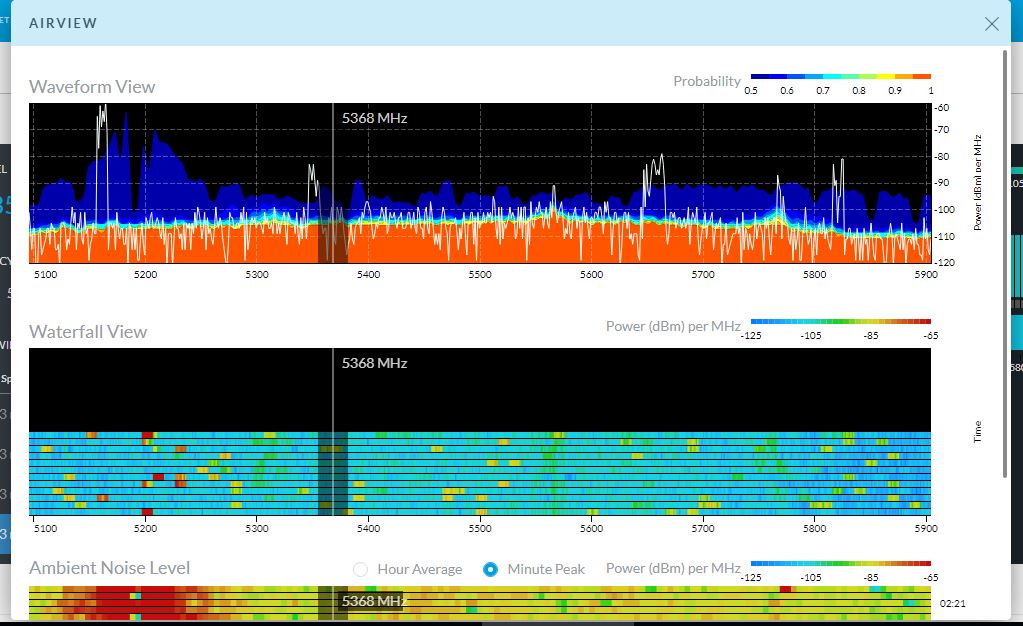Viewport: 1023px width, 626px height.
Task: Click the Waveform 5100 axis label
Action: [46, 274]
